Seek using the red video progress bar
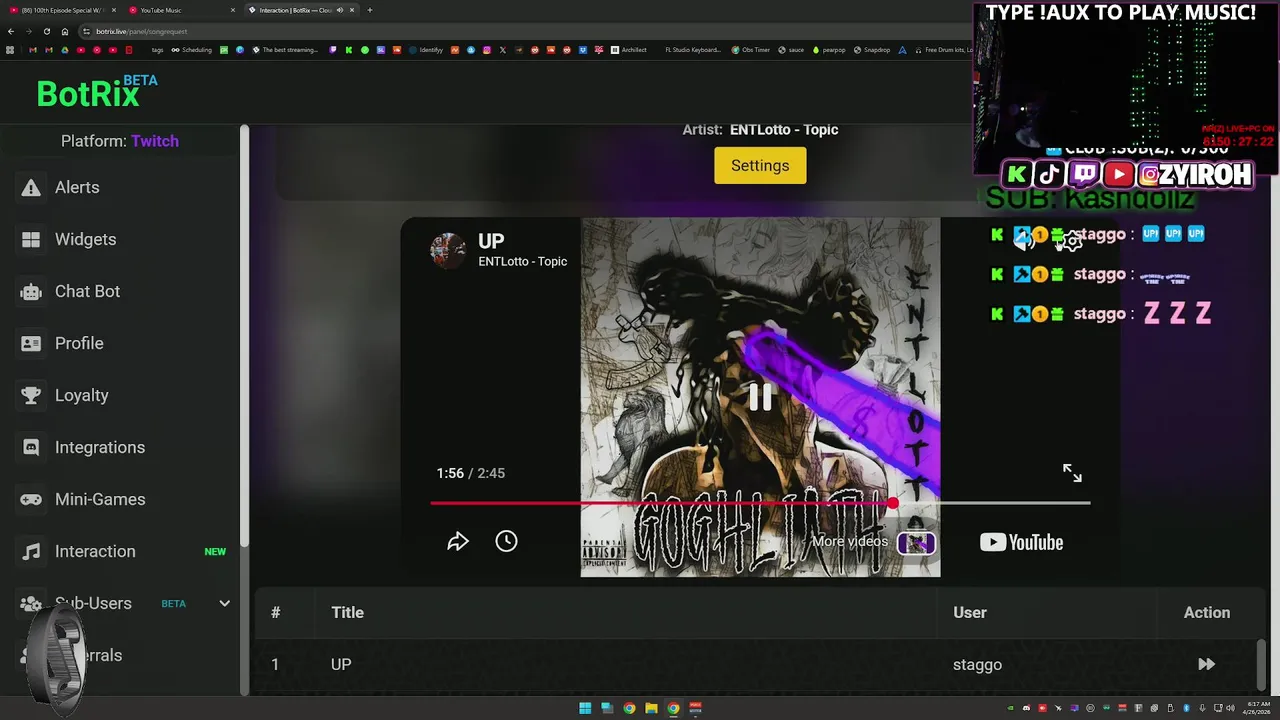 coord(760,503)
